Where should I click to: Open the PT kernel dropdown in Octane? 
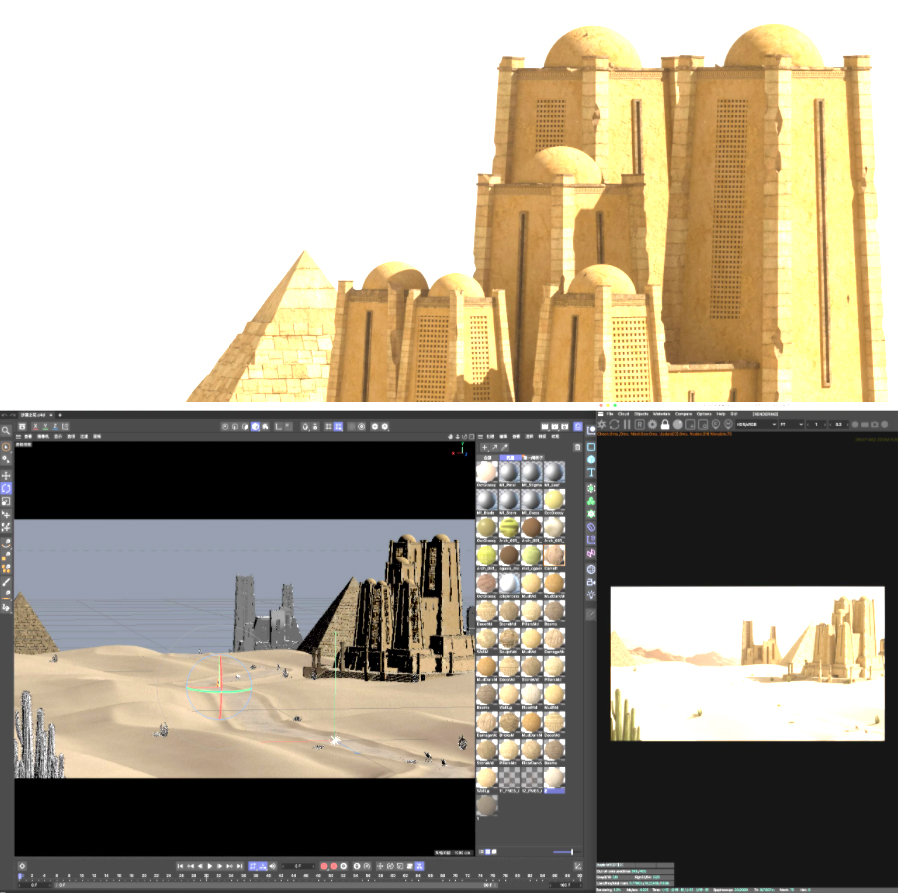(791, 424)
